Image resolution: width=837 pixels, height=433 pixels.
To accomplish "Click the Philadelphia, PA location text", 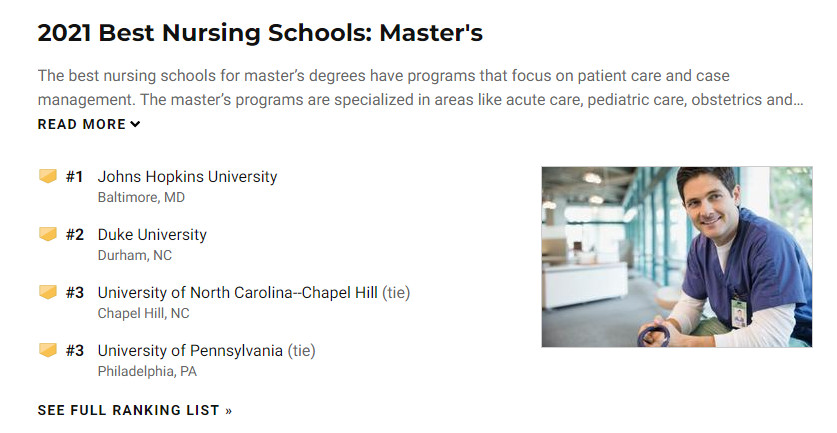I will coord(147,371).
